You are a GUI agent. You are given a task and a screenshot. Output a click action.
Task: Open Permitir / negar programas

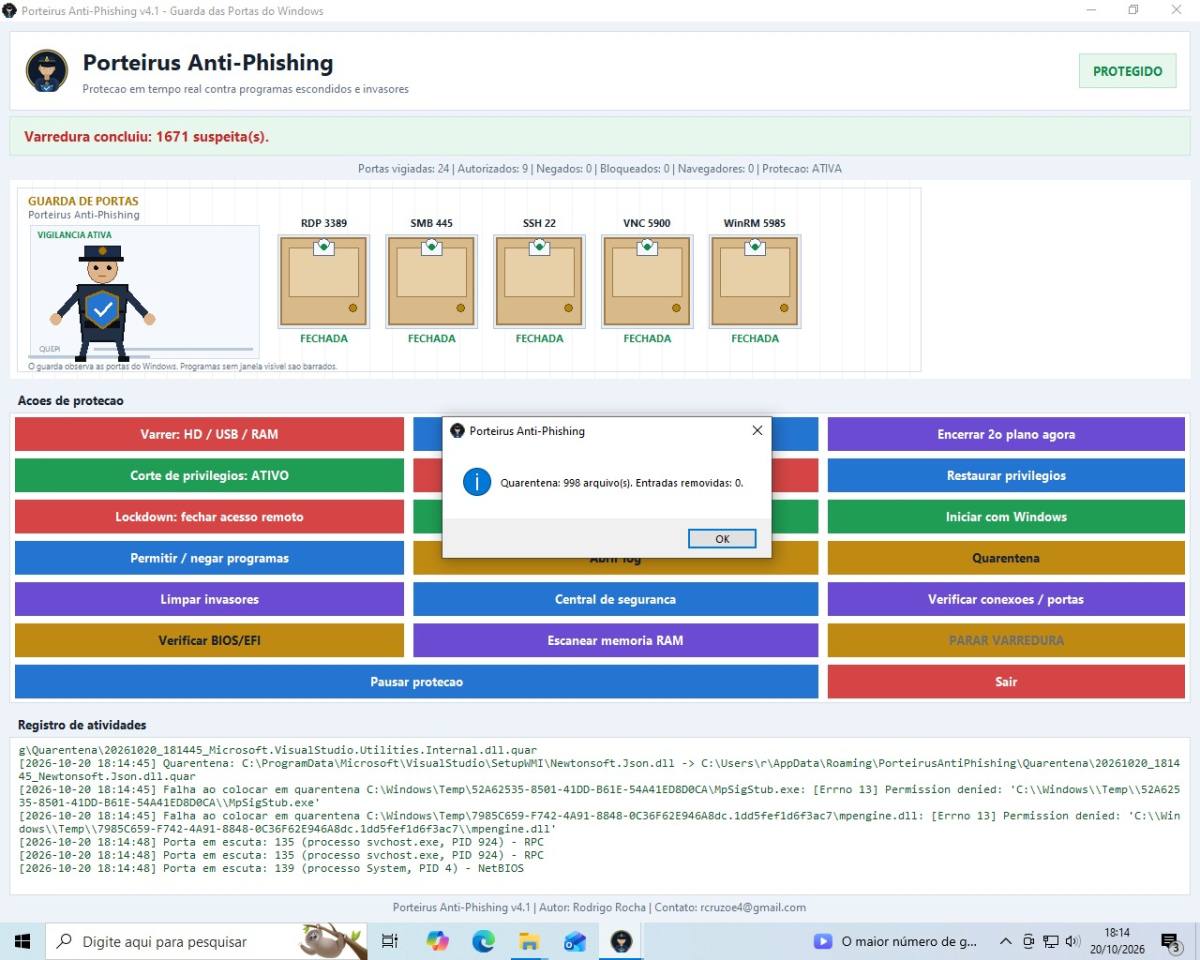point(209,558)
